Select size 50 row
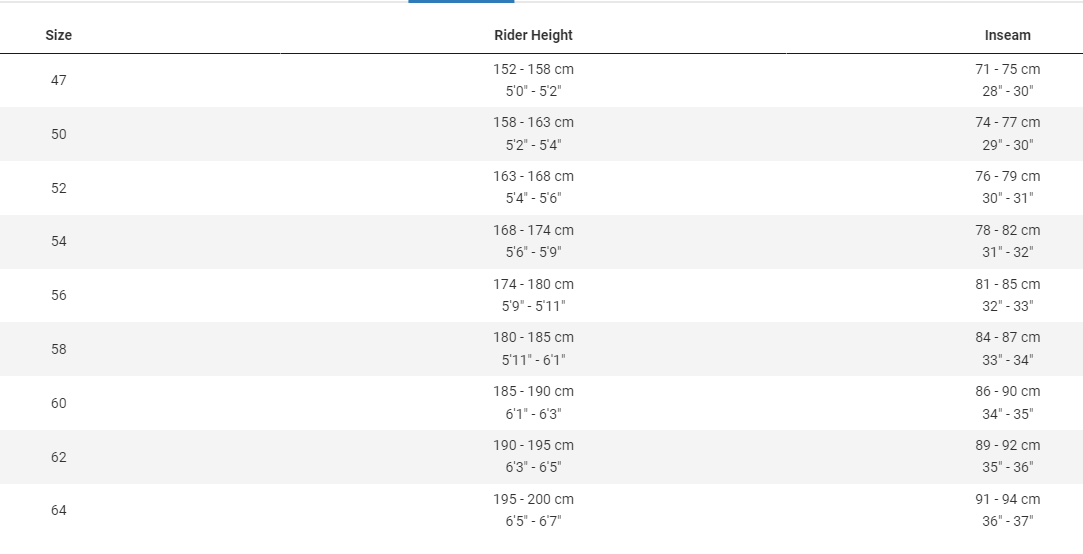Viewport: 1083px width, 554px height. 542,134
